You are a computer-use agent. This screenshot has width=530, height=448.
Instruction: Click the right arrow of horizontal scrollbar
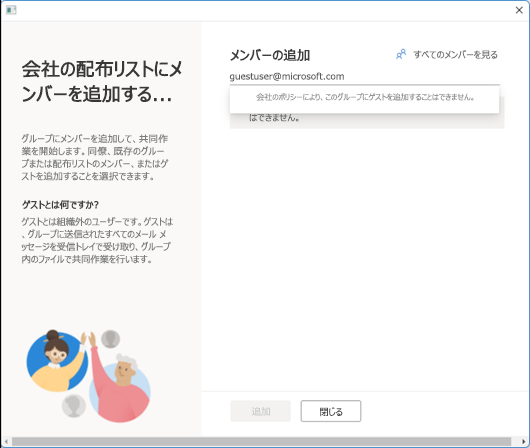pyautogui.click(x=524, y=441)
